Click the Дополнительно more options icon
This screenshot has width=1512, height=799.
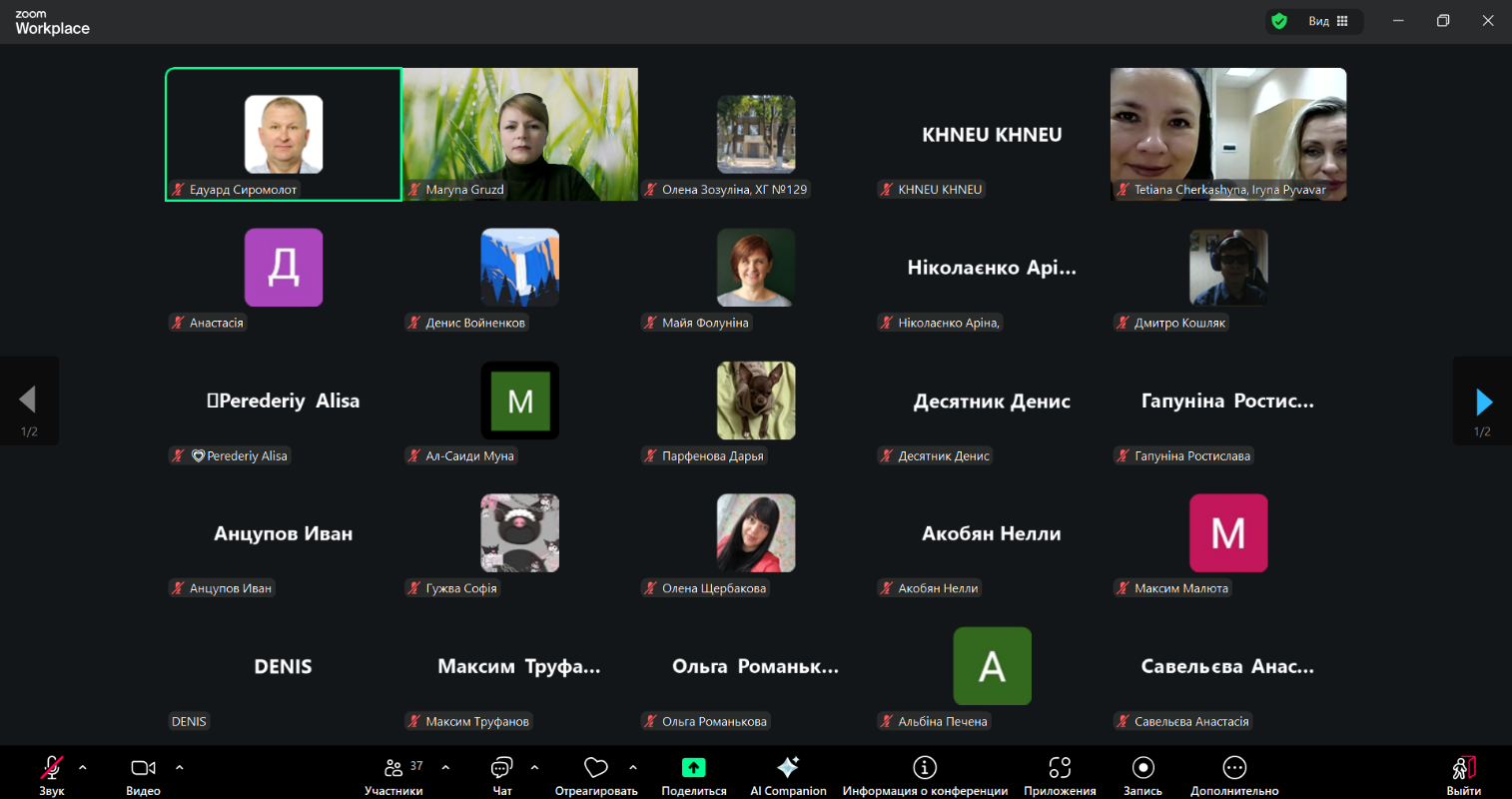[1234, 768]
